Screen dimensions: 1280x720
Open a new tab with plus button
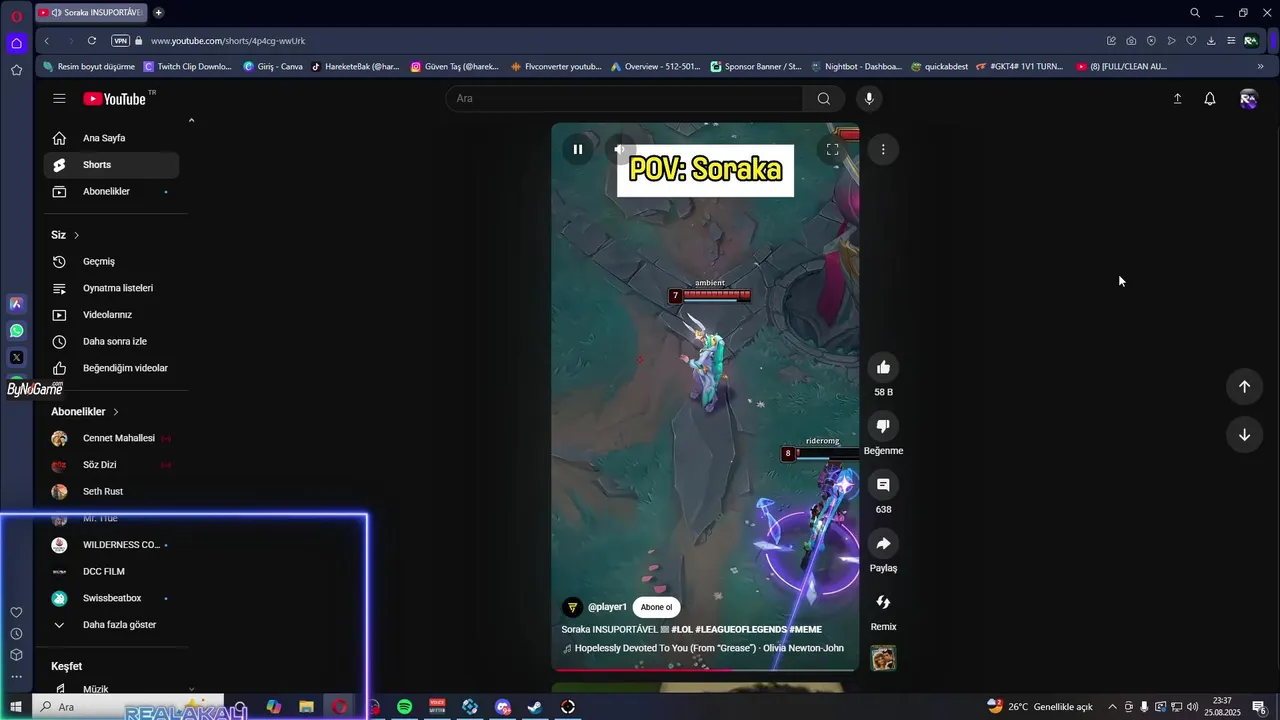[158, 13]
